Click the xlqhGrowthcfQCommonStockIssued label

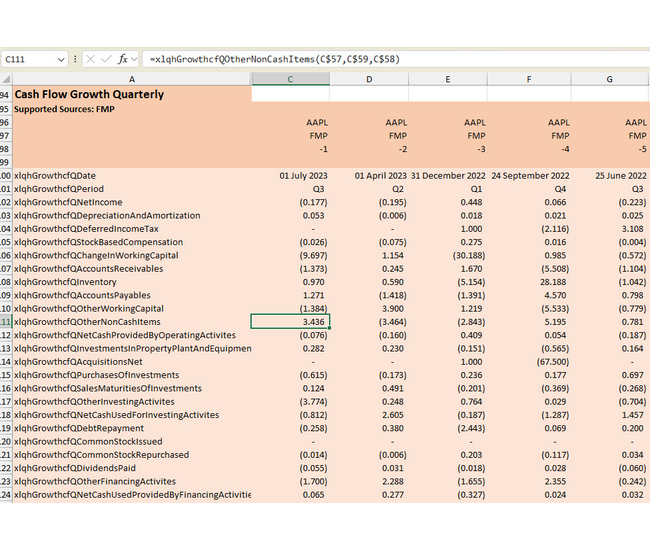pyautogui.click(x=88, y=441)
